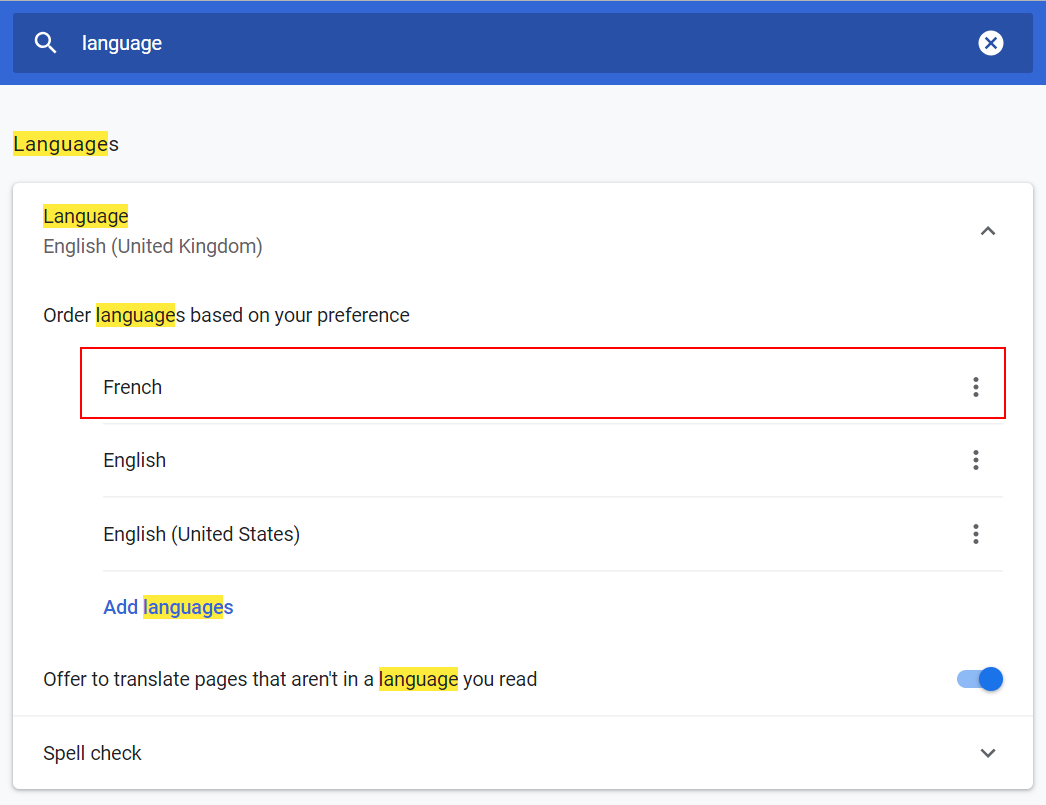The width and height of the screenshot is (1046, 805).
Task: Click the "Offer to translate pages" label text
Action: [290, 680]
